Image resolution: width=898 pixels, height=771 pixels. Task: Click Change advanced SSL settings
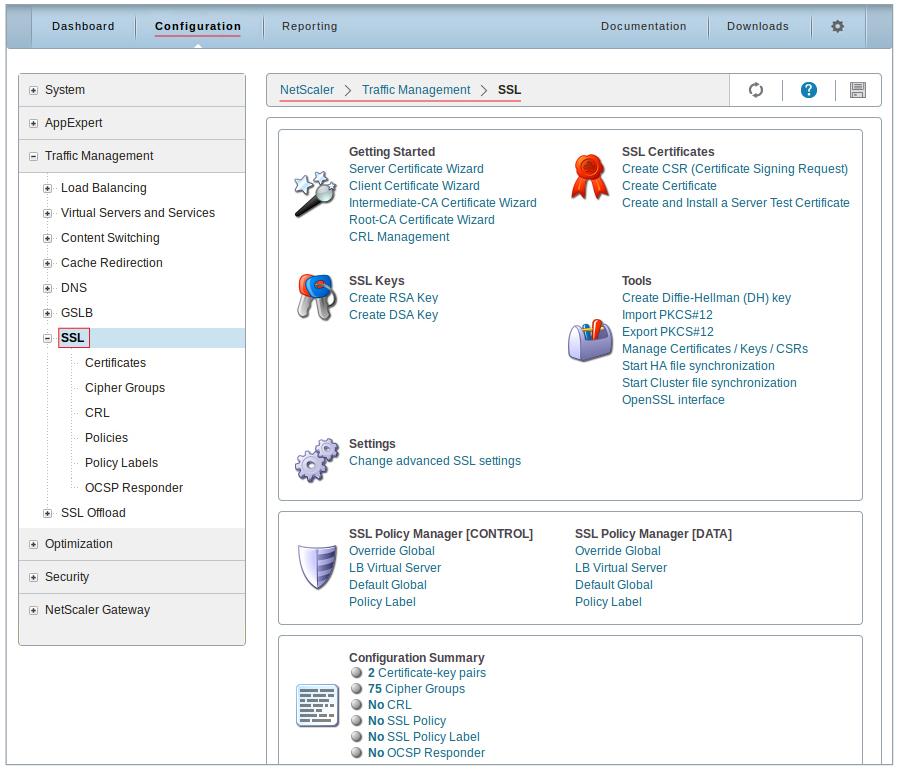[435, 461]
